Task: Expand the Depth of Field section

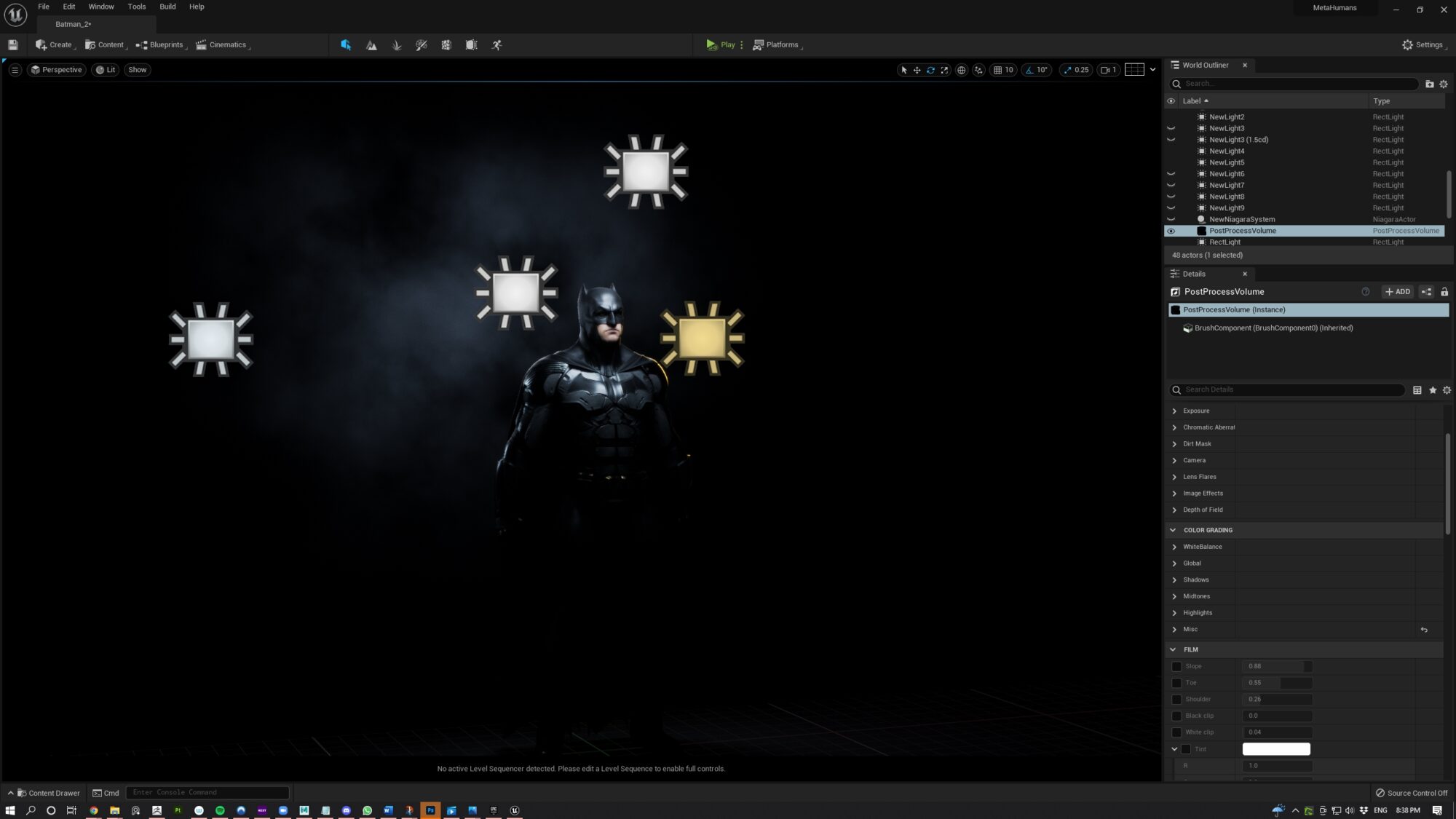Action: pos(1174,510)
